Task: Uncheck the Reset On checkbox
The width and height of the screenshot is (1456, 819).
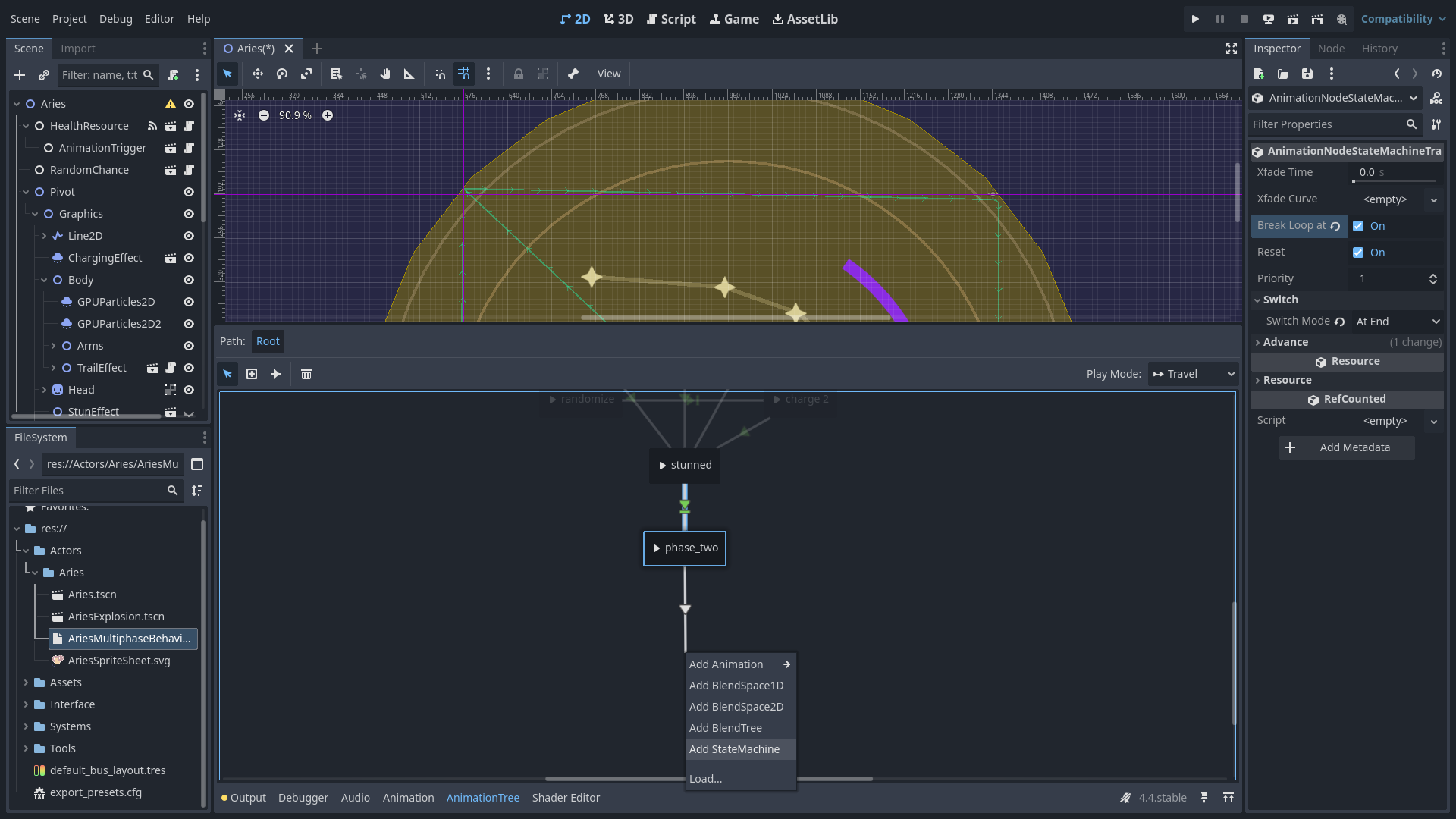Action: [x=1358, y=253]
